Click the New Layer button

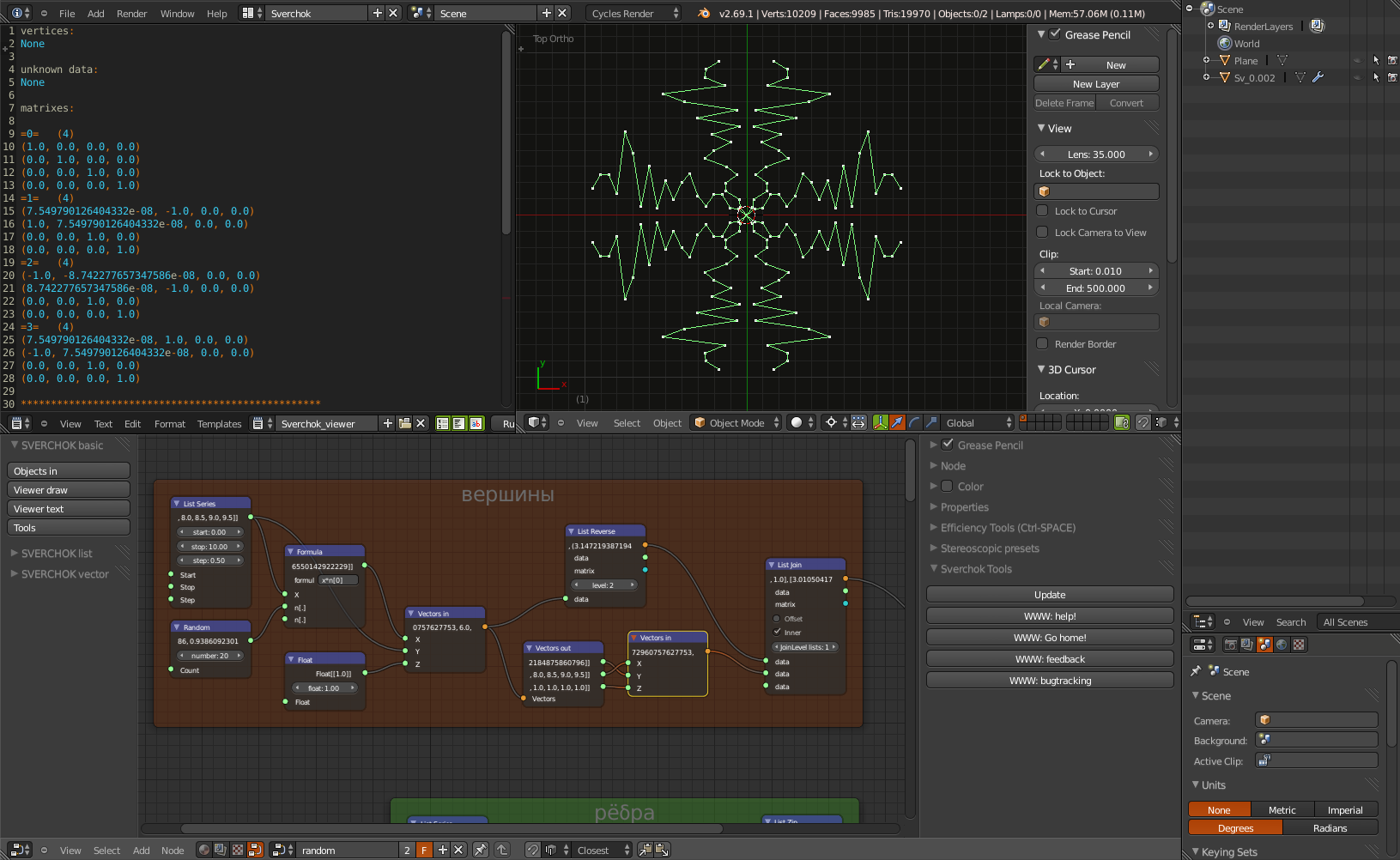tap(1096, 84)
